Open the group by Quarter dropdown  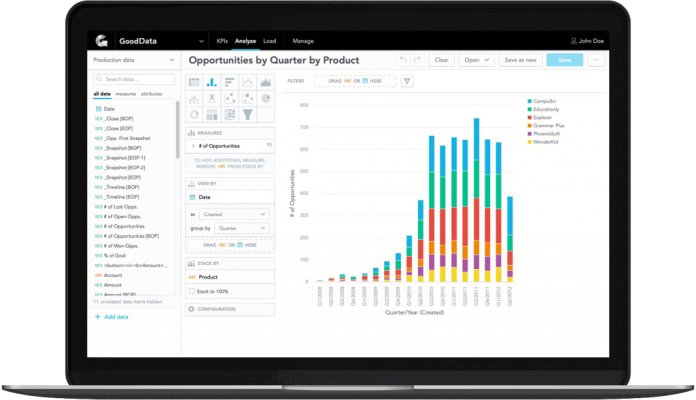[241, 228]
